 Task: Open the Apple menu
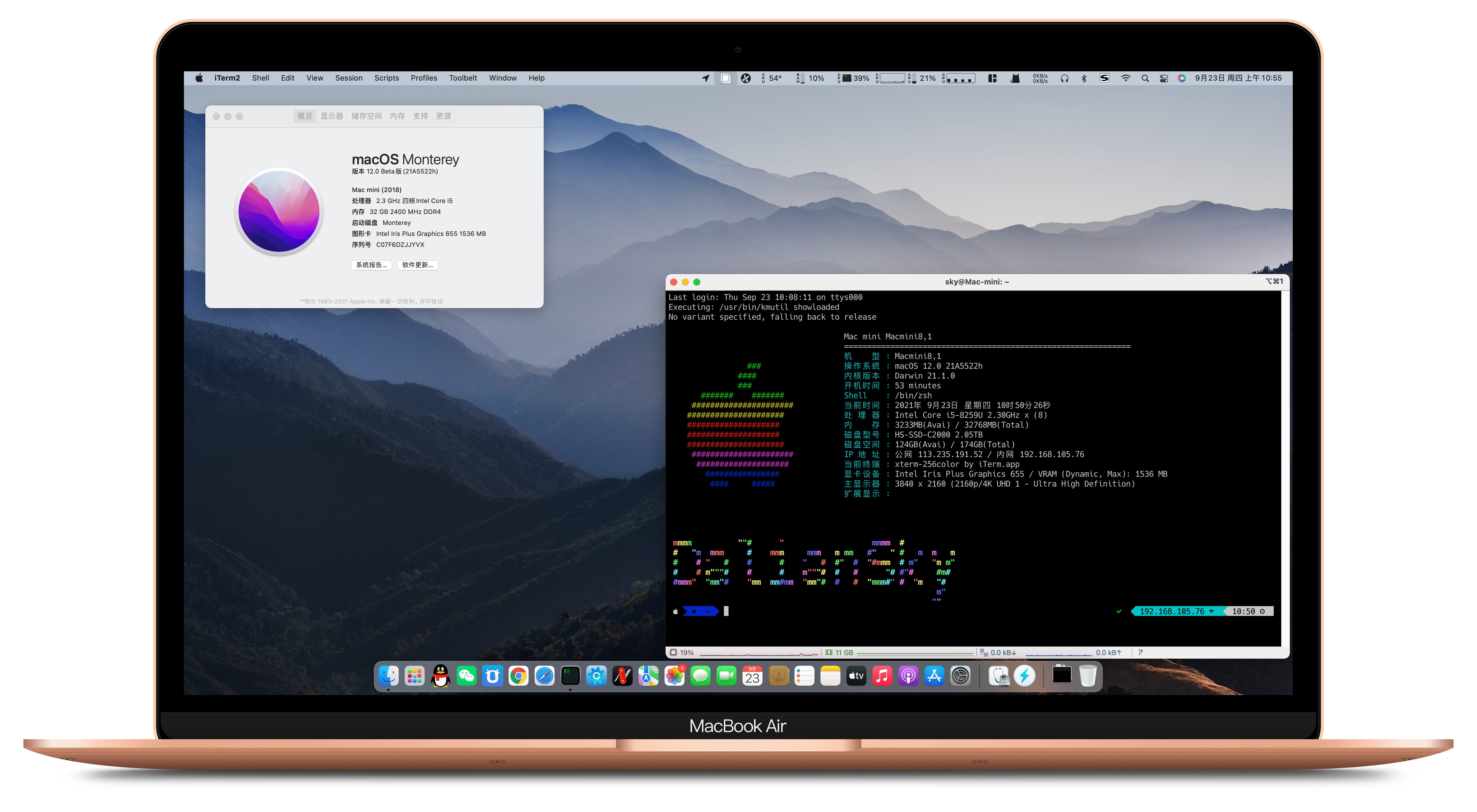(x=199, y=79)
